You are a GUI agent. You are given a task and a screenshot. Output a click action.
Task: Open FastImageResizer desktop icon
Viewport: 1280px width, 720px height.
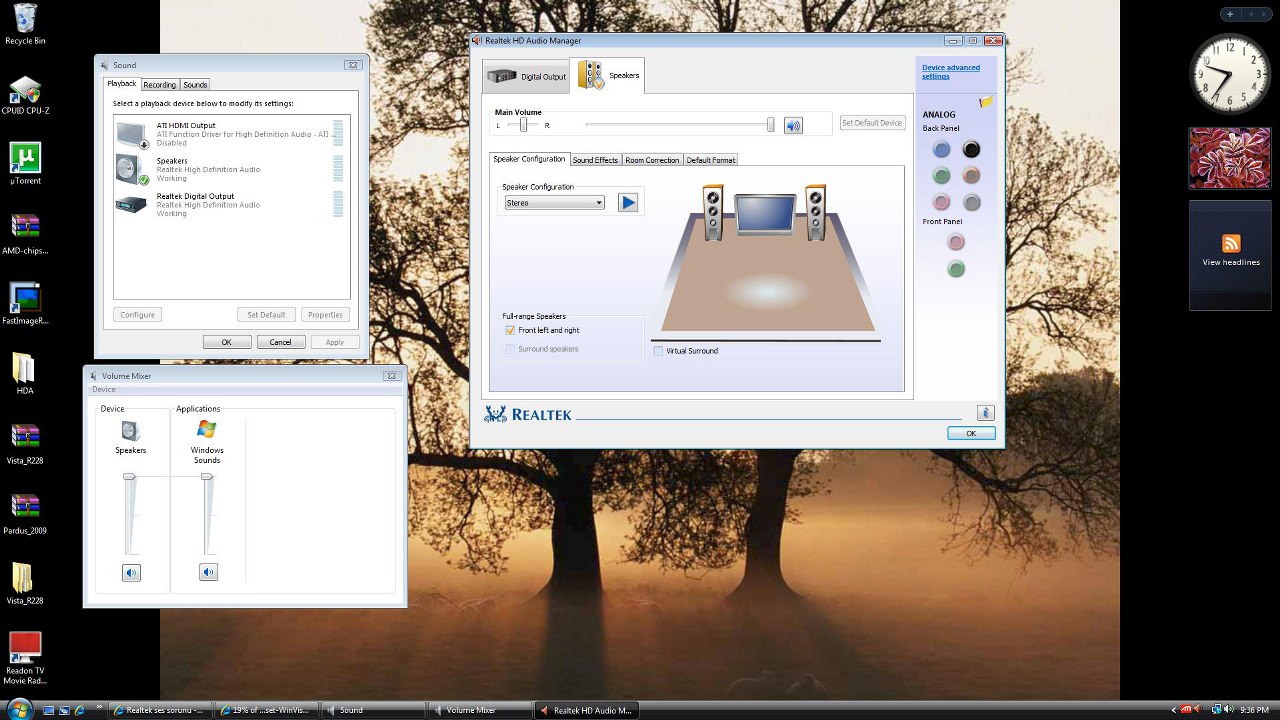click(25, 303)
